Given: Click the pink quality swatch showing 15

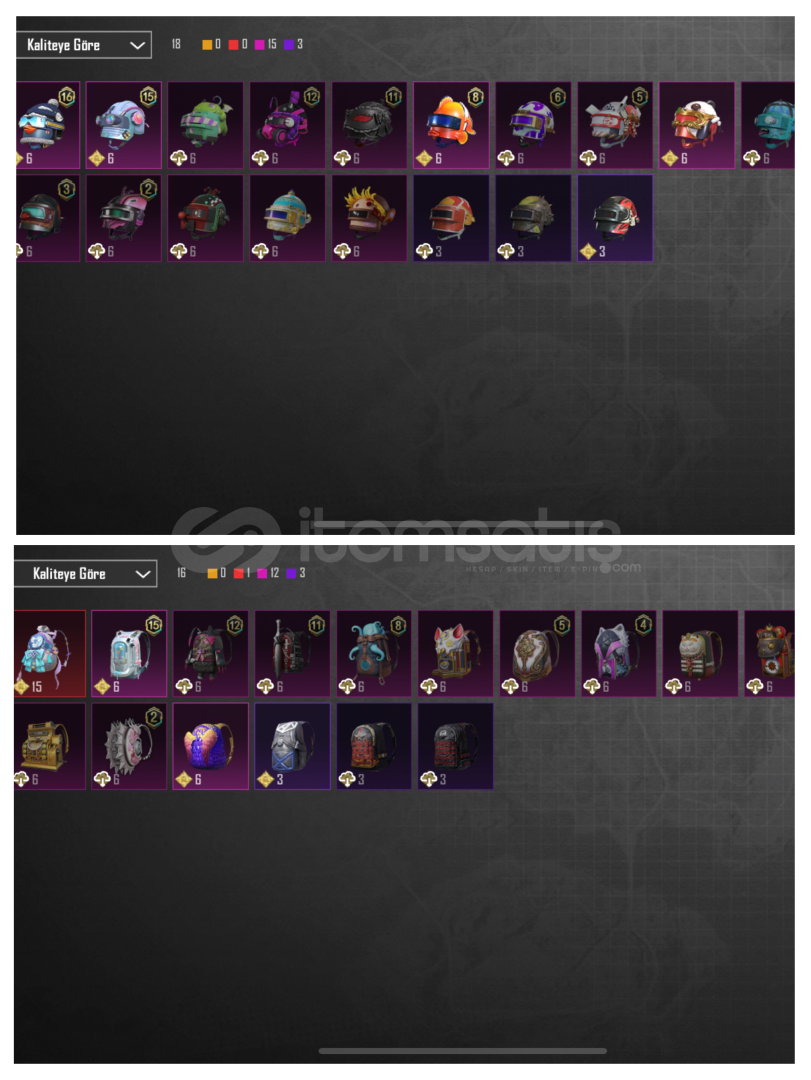Looking at the screenshot, I should tap(260, 45).
